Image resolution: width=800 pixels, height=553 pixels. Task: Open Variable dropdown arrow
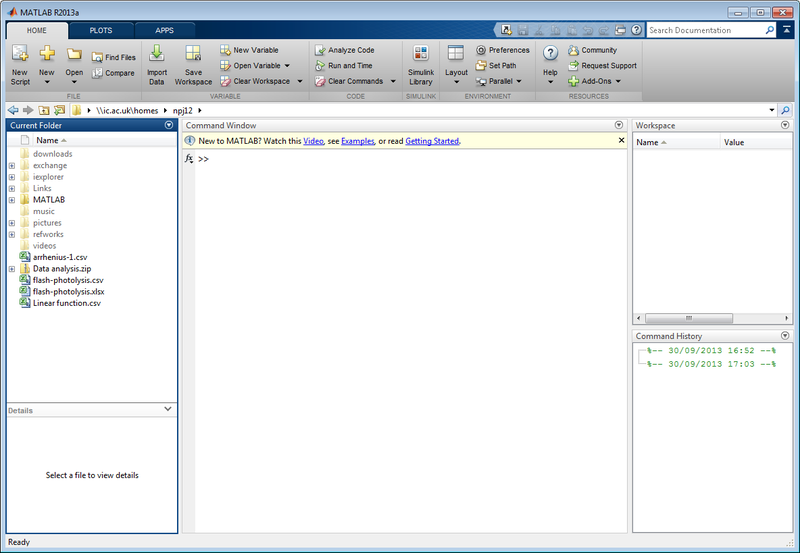tap(287, 66)
